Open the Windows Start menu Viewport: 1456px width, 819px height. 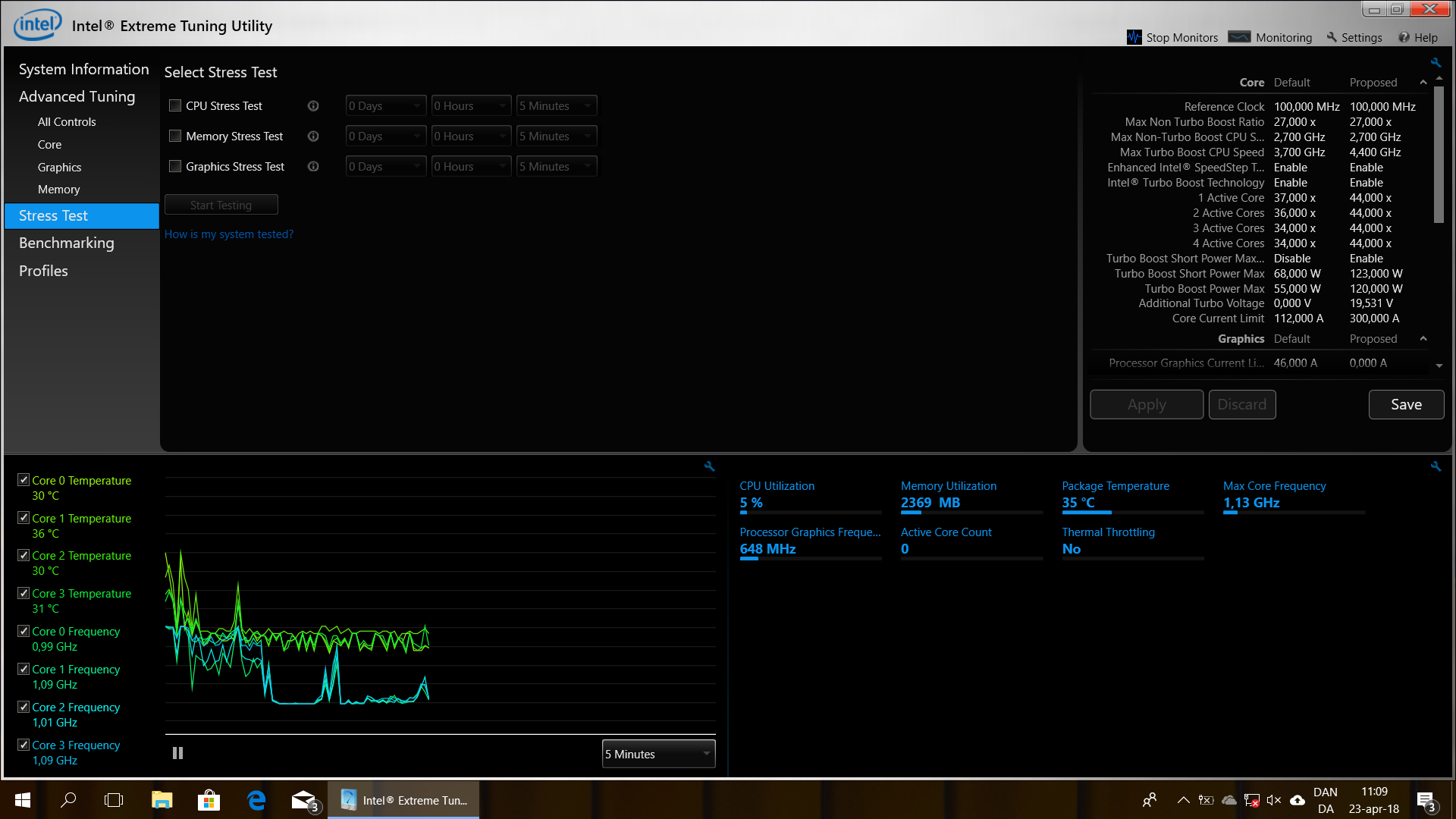pyautogui.click(x=23, y=800)
